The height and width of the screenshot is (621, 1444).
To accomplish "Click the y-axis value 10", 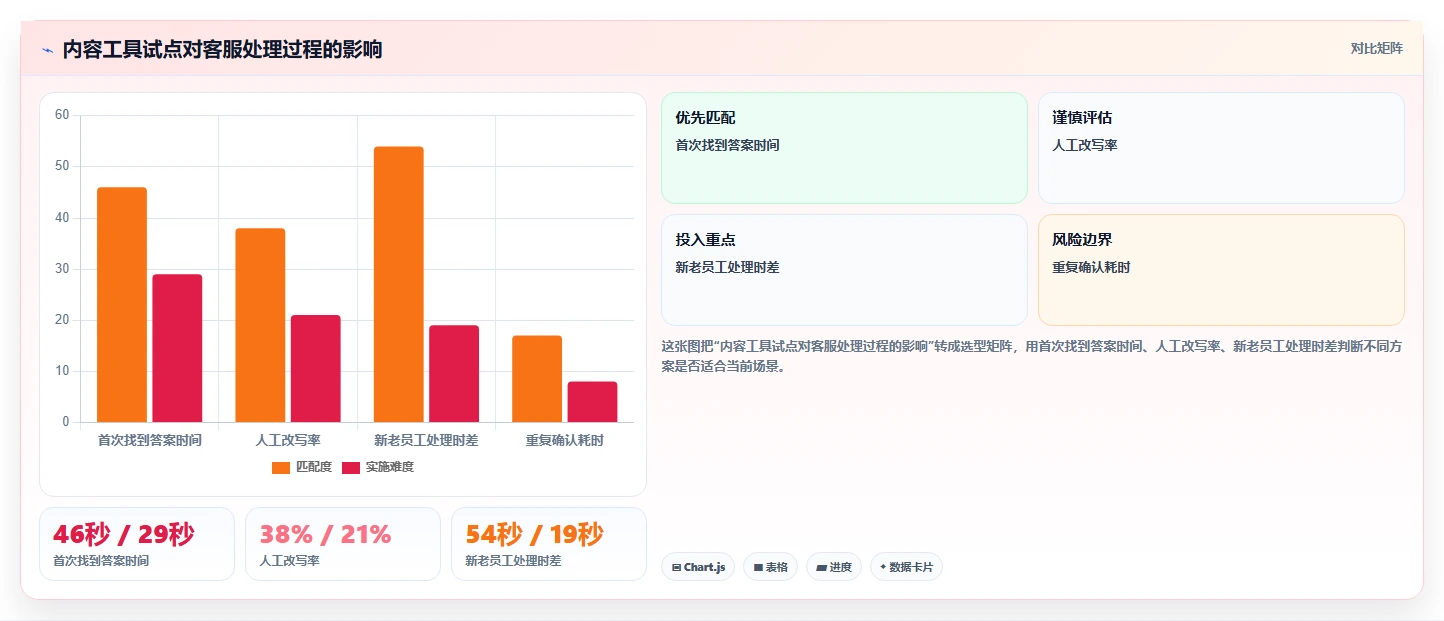I will (x=62, y=371).
